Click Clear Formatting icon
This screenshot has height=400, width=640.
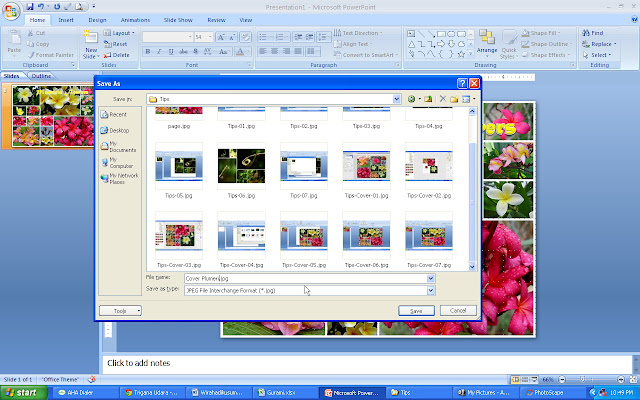tap(246, 37)
